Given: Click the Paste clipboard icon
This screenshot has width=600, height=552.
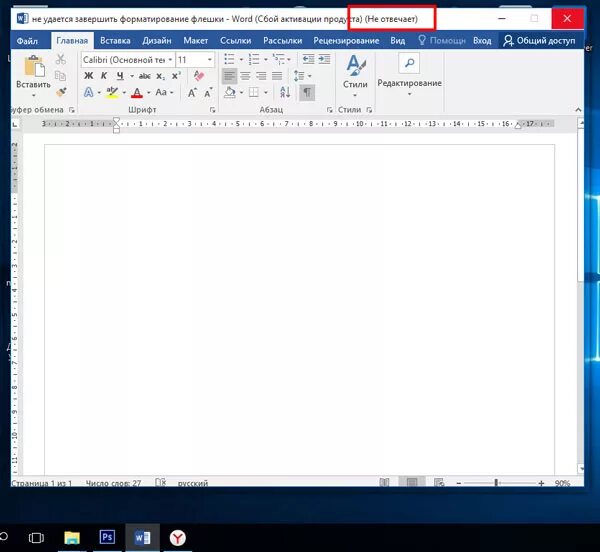Looking at the screenshot, I should pyautogui.click(x=34, y=66).
